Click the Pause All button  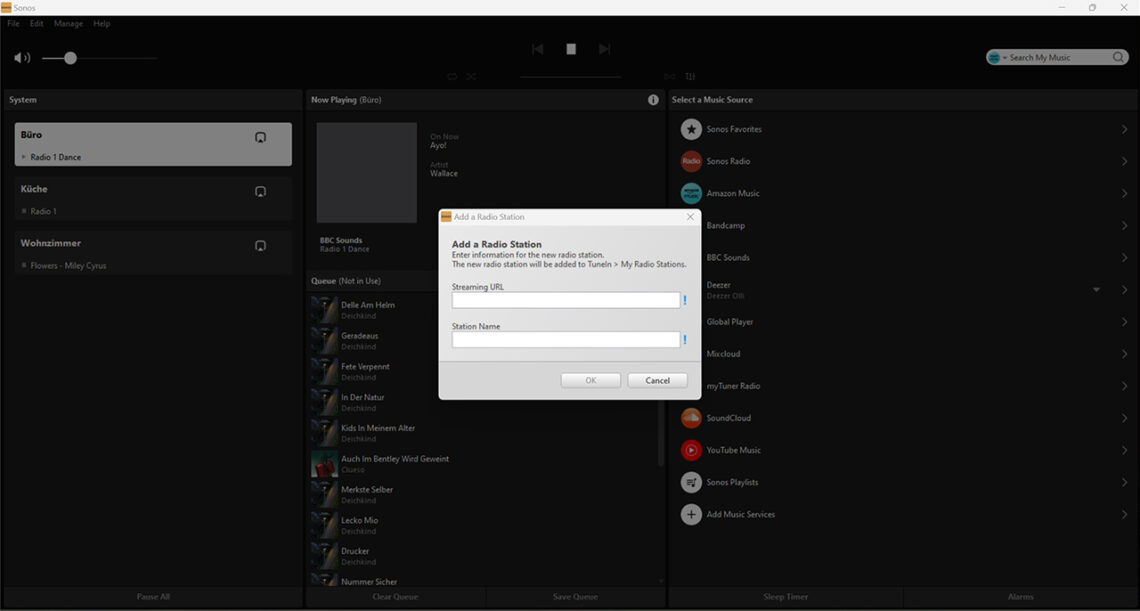point(153,596)
